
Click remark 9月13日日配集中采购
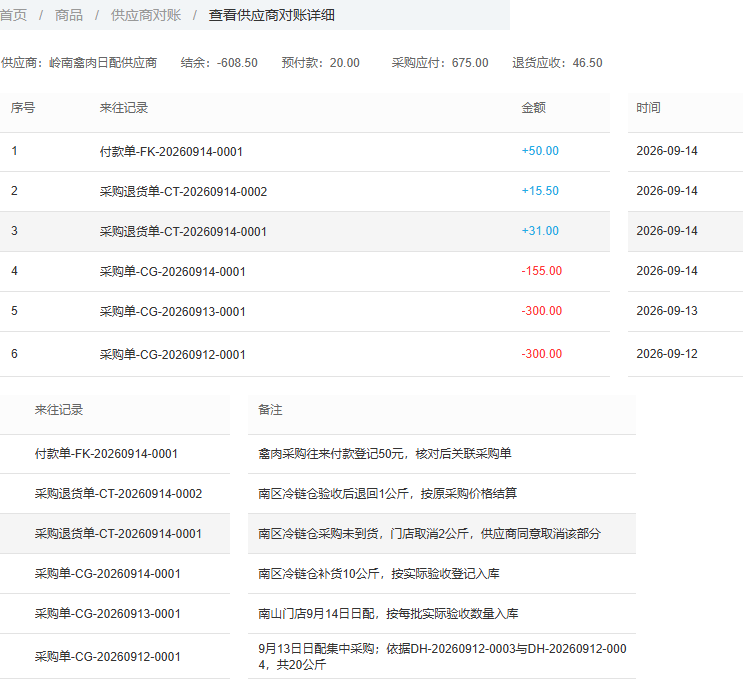(442, 657)
